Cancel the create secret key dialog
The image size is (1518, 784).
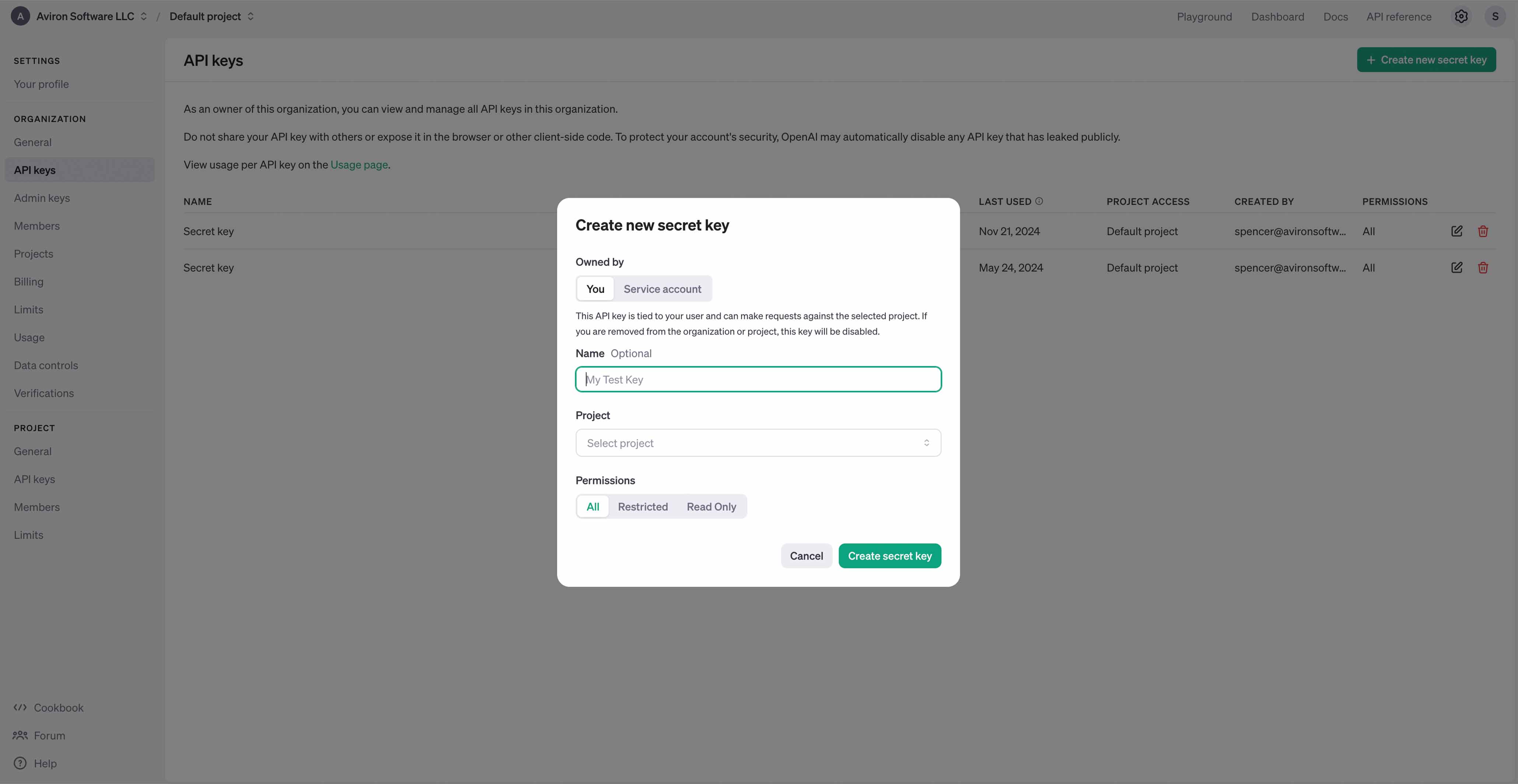coord(806,556)
